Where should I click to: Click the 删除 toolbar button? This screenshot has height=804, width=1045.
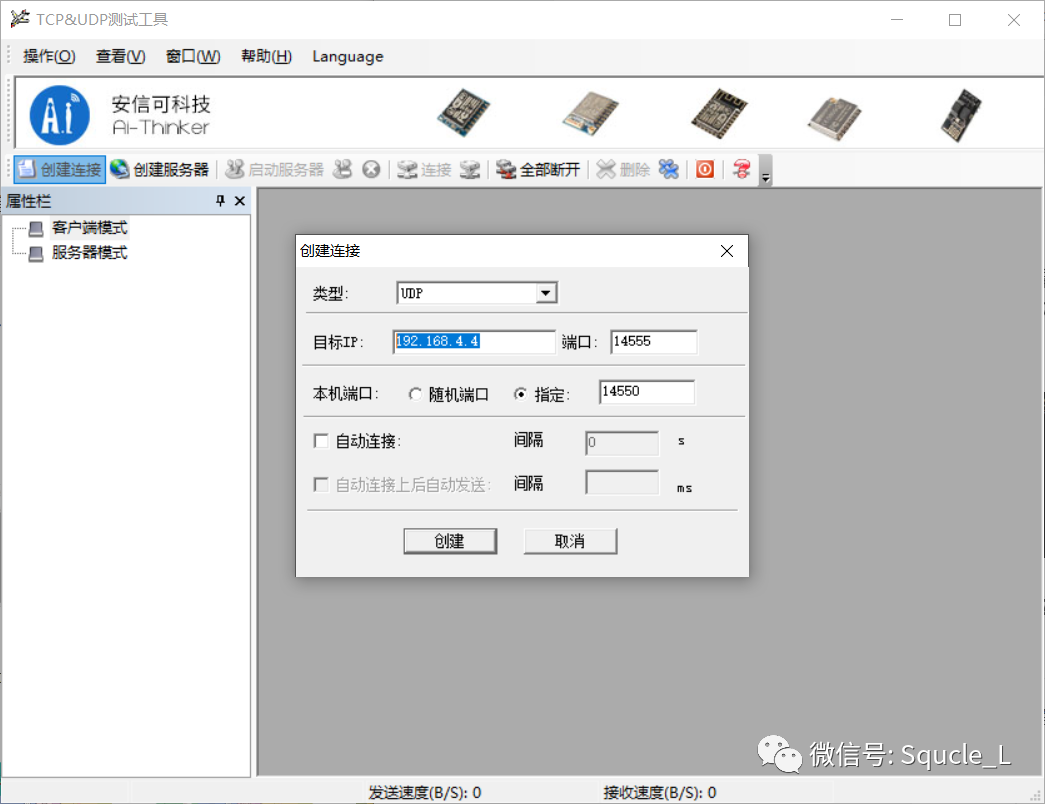point(623,169)
